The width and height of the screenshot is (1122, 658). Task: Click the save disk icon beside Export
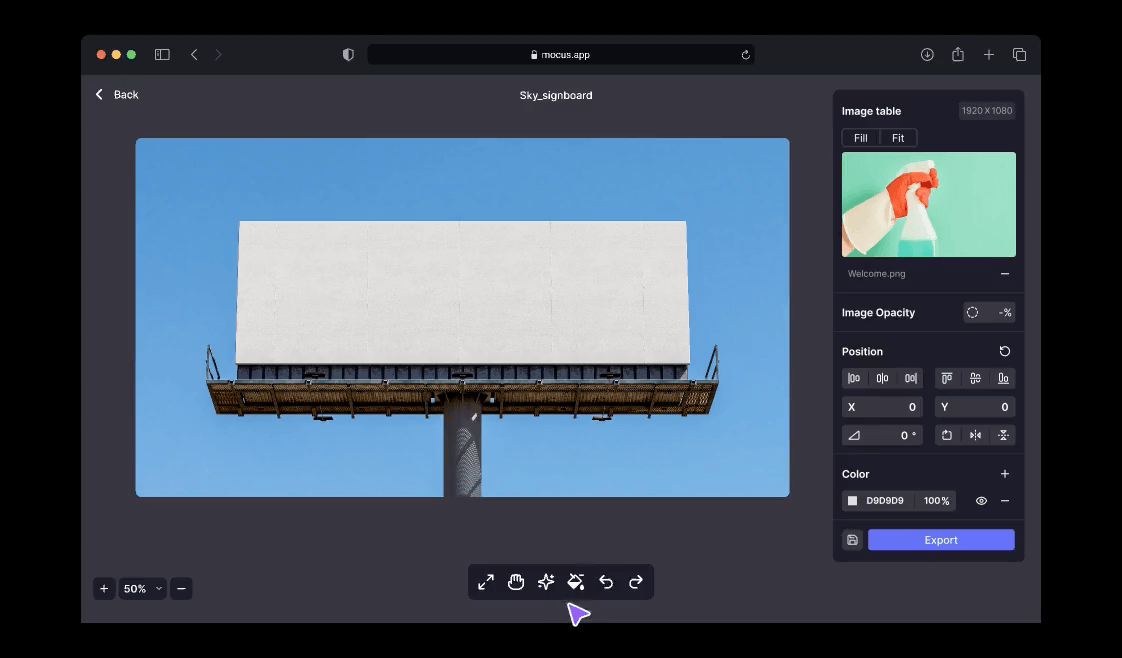pos(852,540)
